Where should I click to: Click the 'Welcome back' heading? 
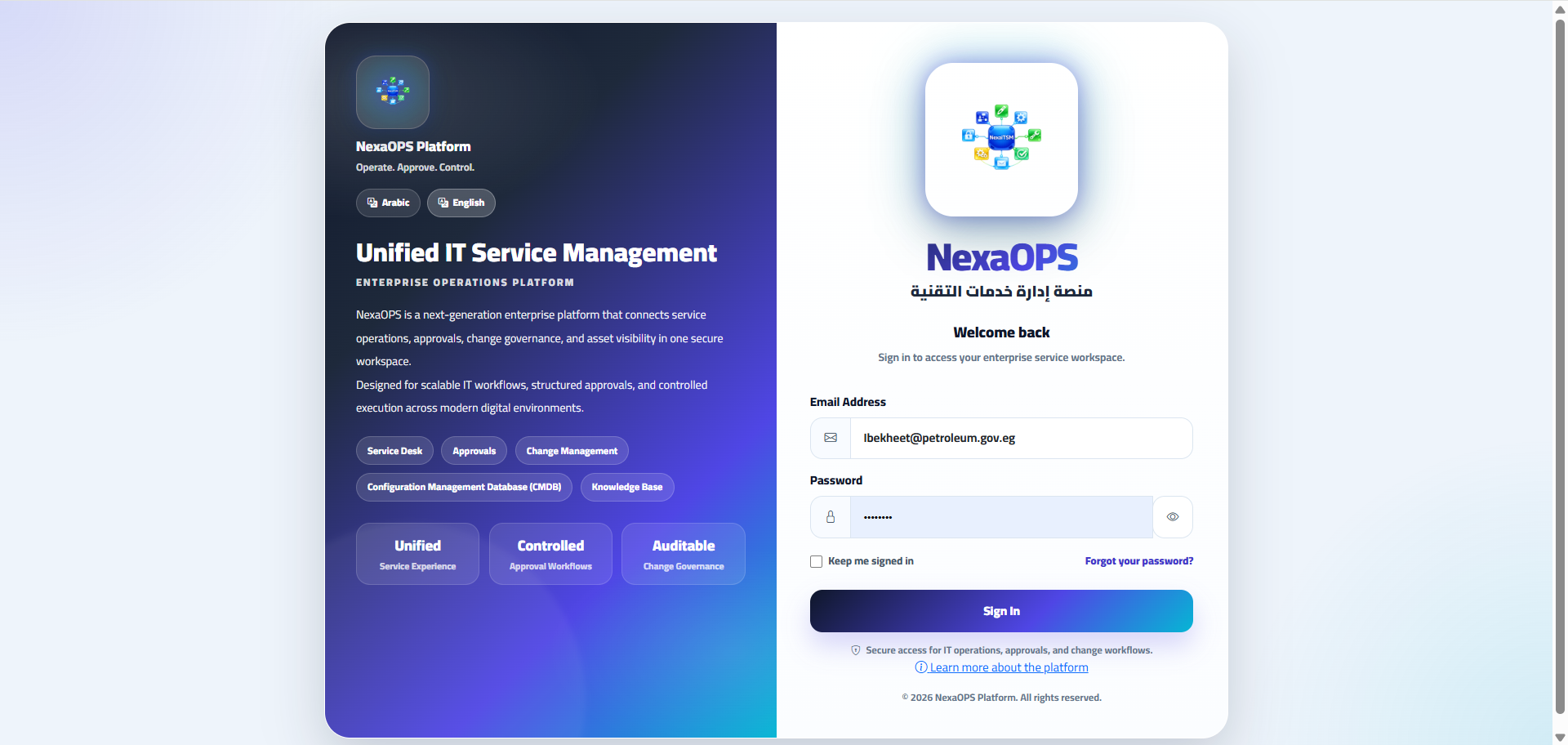(1001, 332)
